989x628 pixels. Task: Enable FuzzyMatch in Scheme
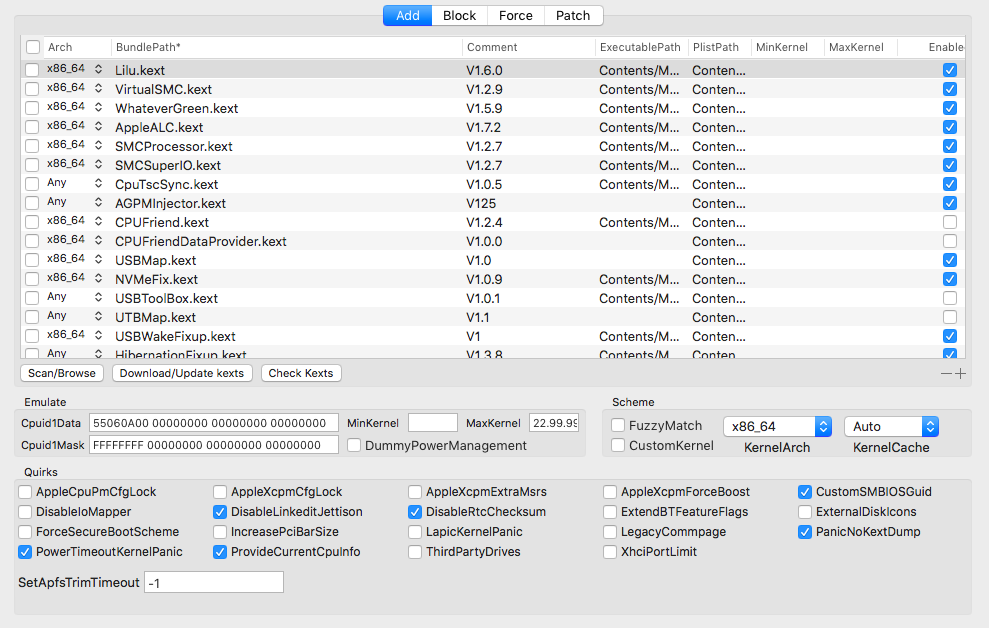click(618, 426)
